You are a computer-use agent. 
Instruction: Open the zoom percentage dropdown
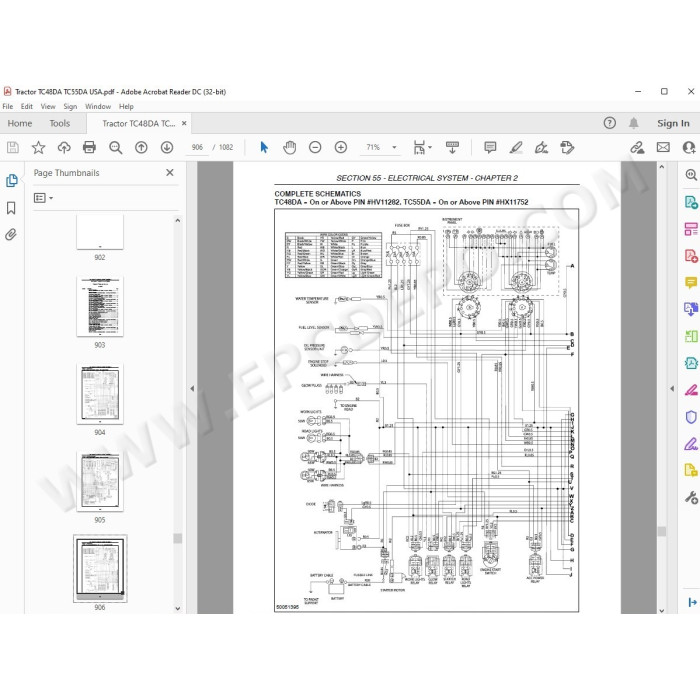pyautogui.click(x=394, y=147)
